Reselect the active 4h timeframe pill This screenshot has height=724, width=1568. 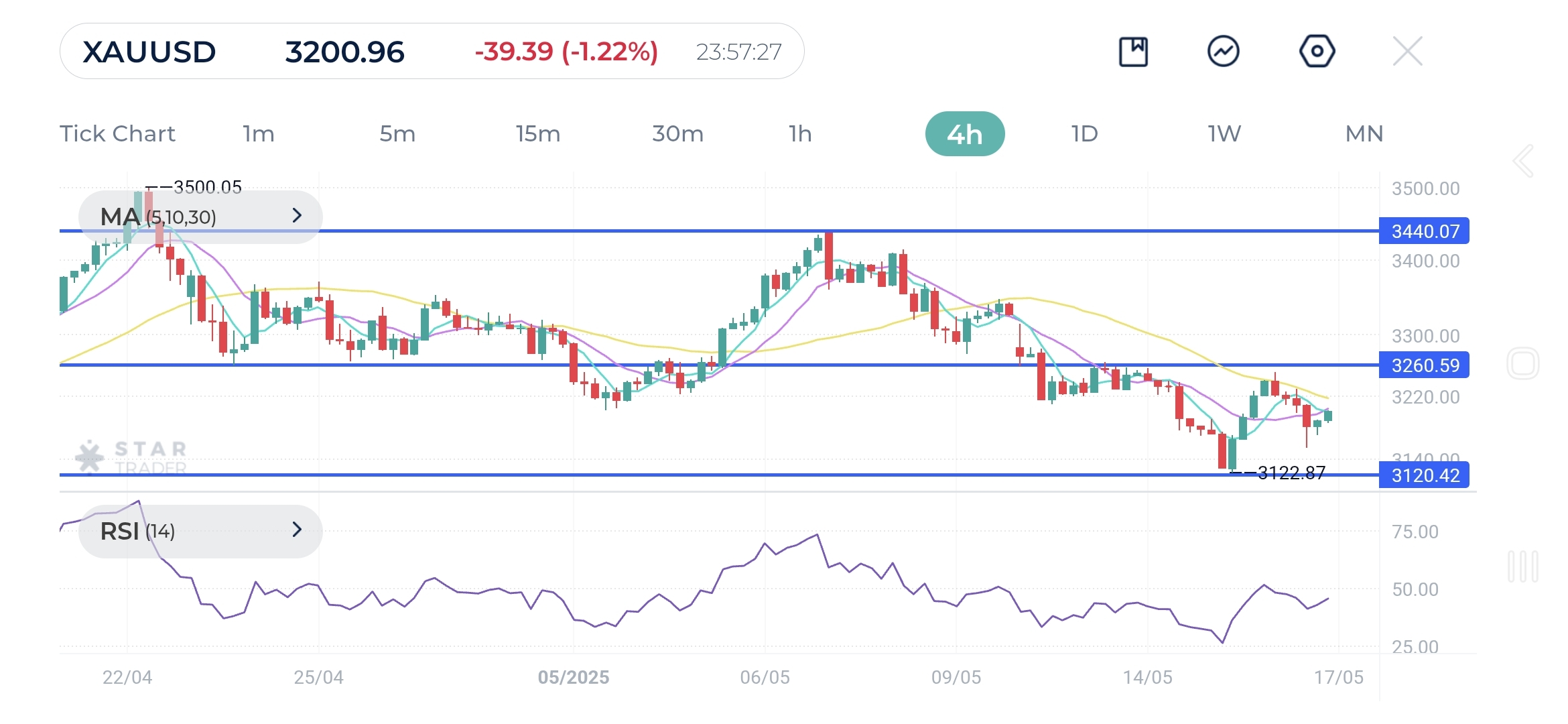966,133
